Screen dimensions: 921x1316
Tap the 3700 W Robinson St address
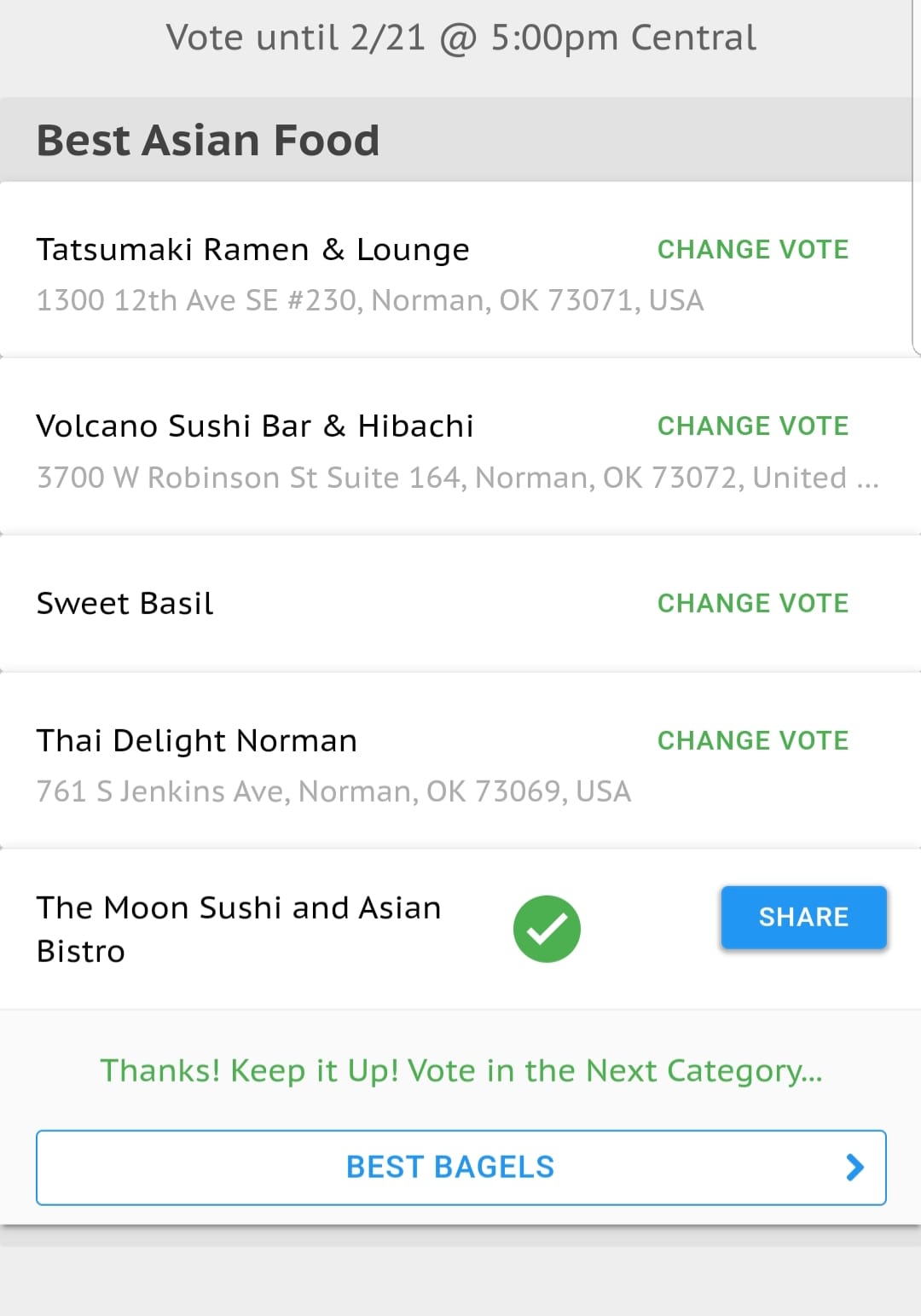click(457, 478)
